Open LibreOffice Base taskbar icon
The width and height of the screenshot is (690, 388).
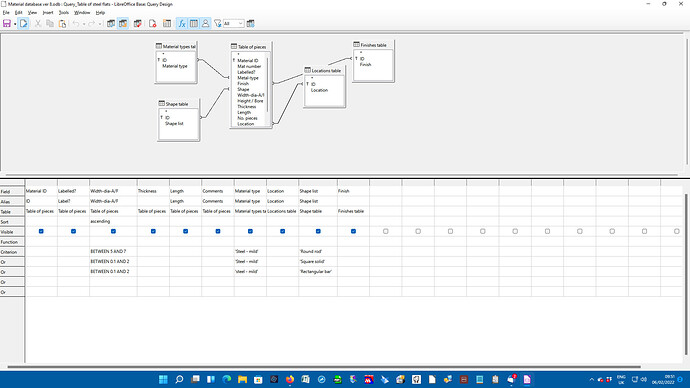tap(527, 379)
